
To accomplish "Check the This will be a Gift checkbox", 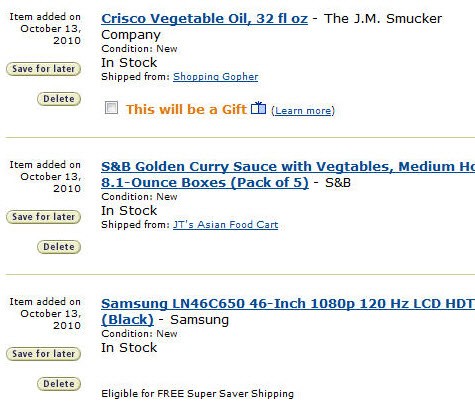I will click(x=111, y=108).
